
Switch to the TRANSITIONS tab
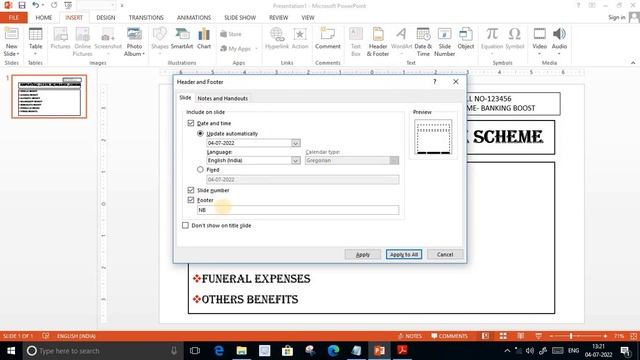click(146, 18)
